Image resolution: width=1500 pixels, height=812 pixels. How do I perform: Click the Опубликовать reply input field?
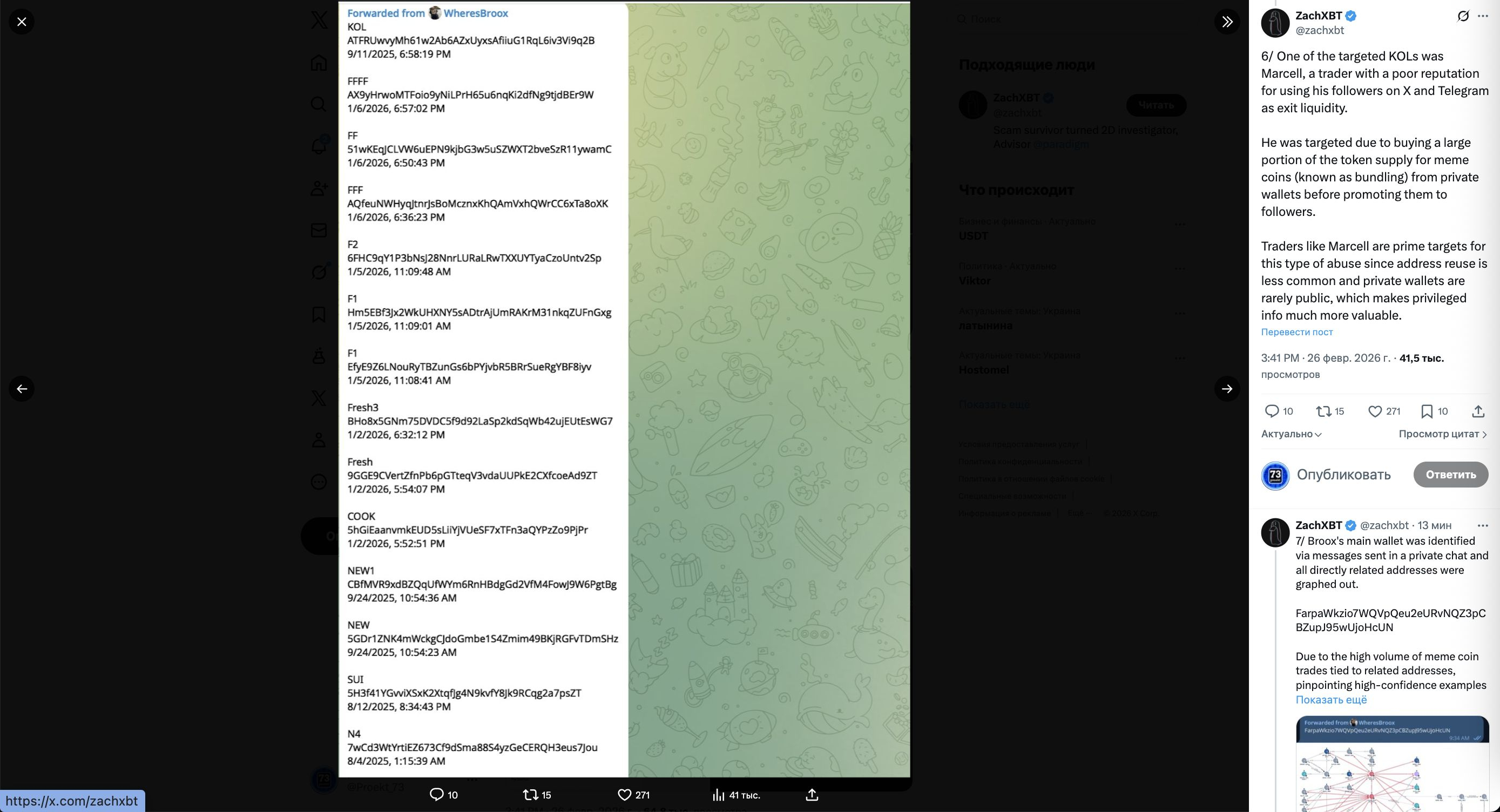(x=1343, y=475)
